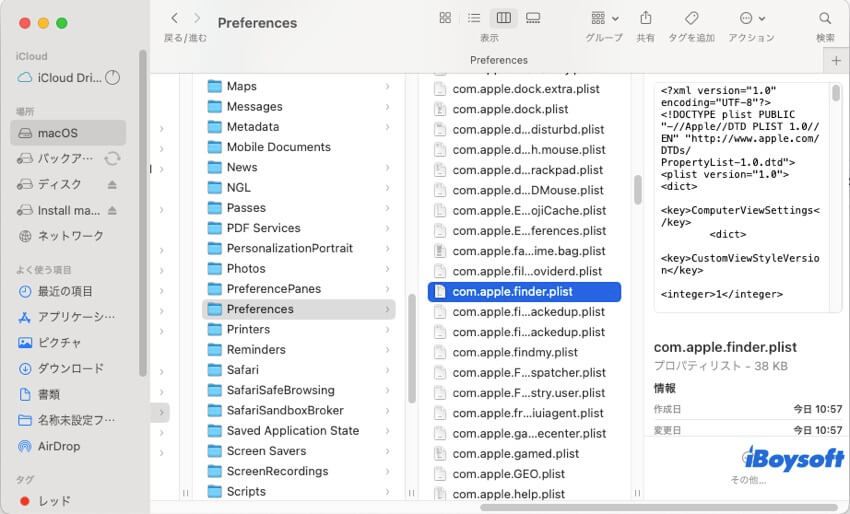Click the horizontal scrollbar at bottom
Screen dimensions: 850x514
click(659, 508)
